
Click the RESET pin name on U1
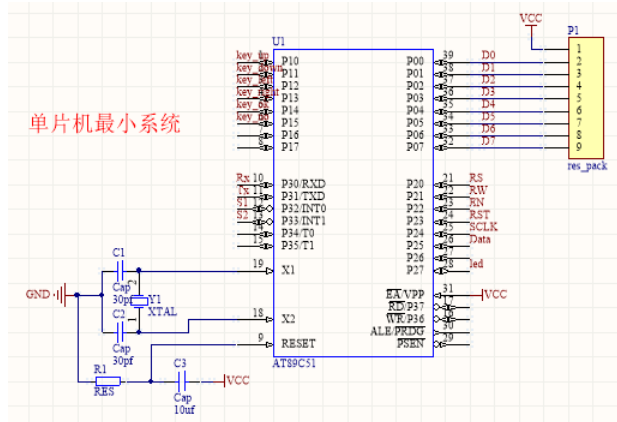tap(298, 344)
